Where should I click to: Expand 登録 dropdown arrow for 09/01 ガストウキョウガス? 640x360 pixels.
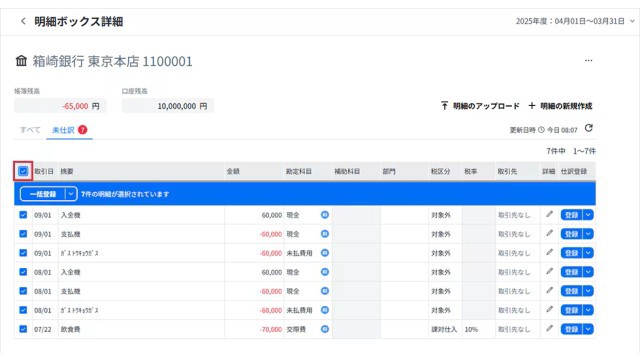pyautogui.click(x=588, y=253)
